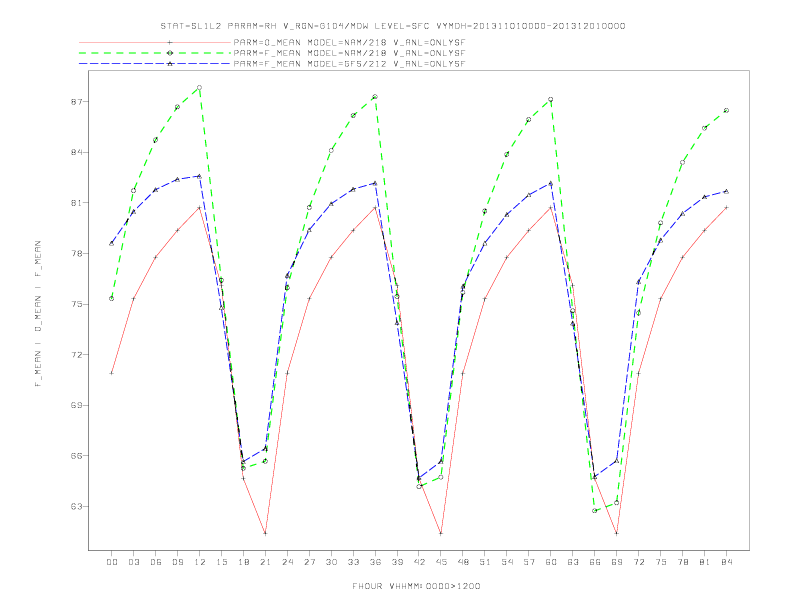792x612 pixels.
Task: Click the x-axis label FHOUR VHHMM: 0000>1200
Action: pos(416,586)
